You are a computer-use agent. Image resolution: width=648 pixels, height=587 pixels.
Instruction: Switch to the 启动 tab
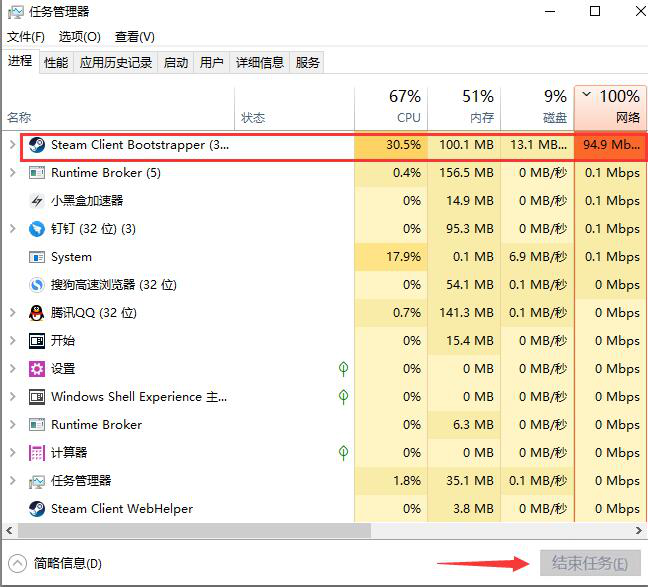[x=176, y=62]
